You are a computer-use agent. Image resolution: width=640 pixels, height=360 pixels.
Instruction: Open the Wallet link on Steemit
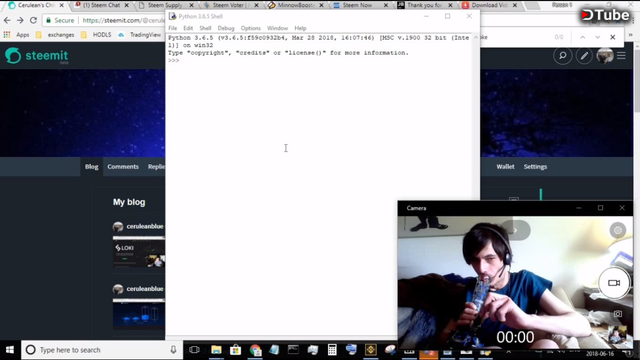pyautogui.click(x=505, y=167)
